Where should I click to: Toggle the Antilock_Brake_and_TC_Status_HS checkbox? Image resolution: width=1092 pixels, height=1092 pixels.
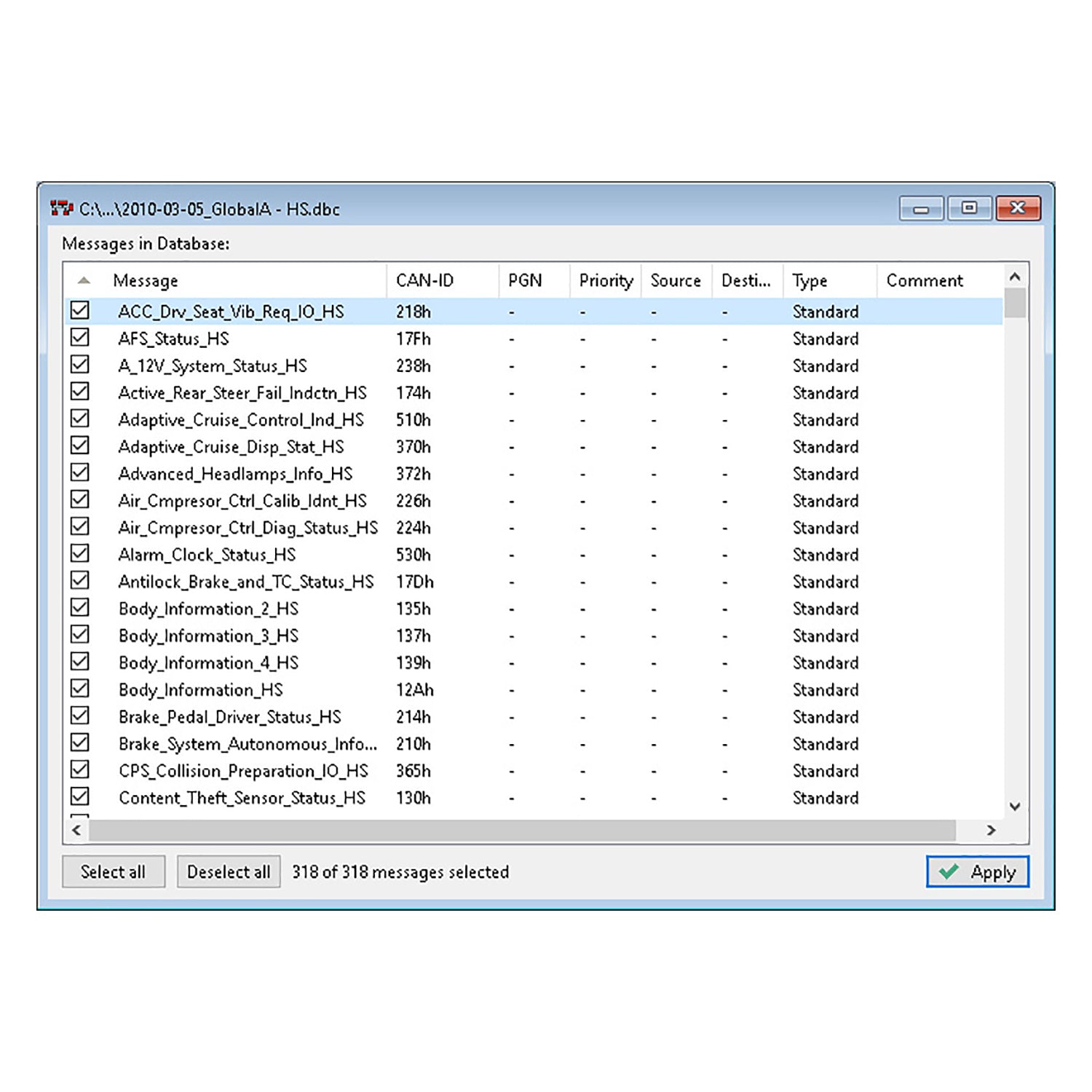pyautogui.click(x=82, y=581)
